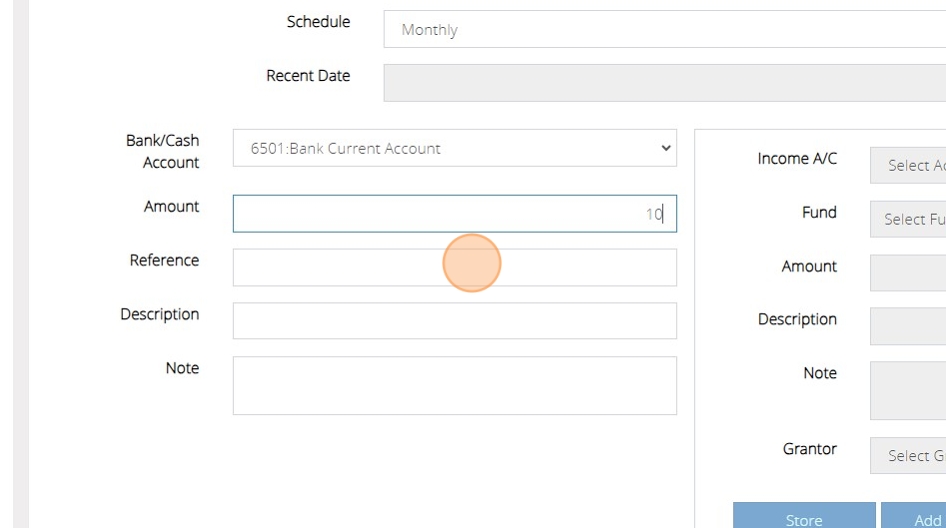
Task: Click the Grantor label text
Action: 809,449
